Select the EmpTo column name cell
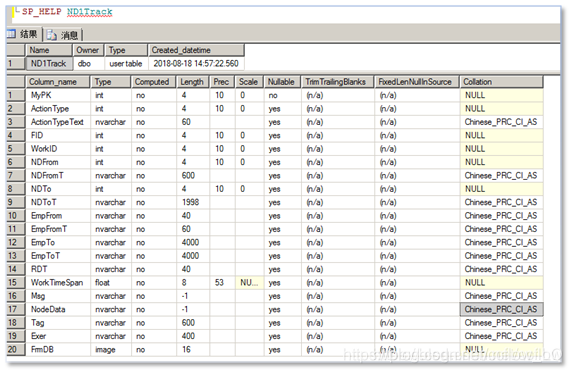Image resolution: width=572 pixels, height=373 pixels. [x=58, y=242]
